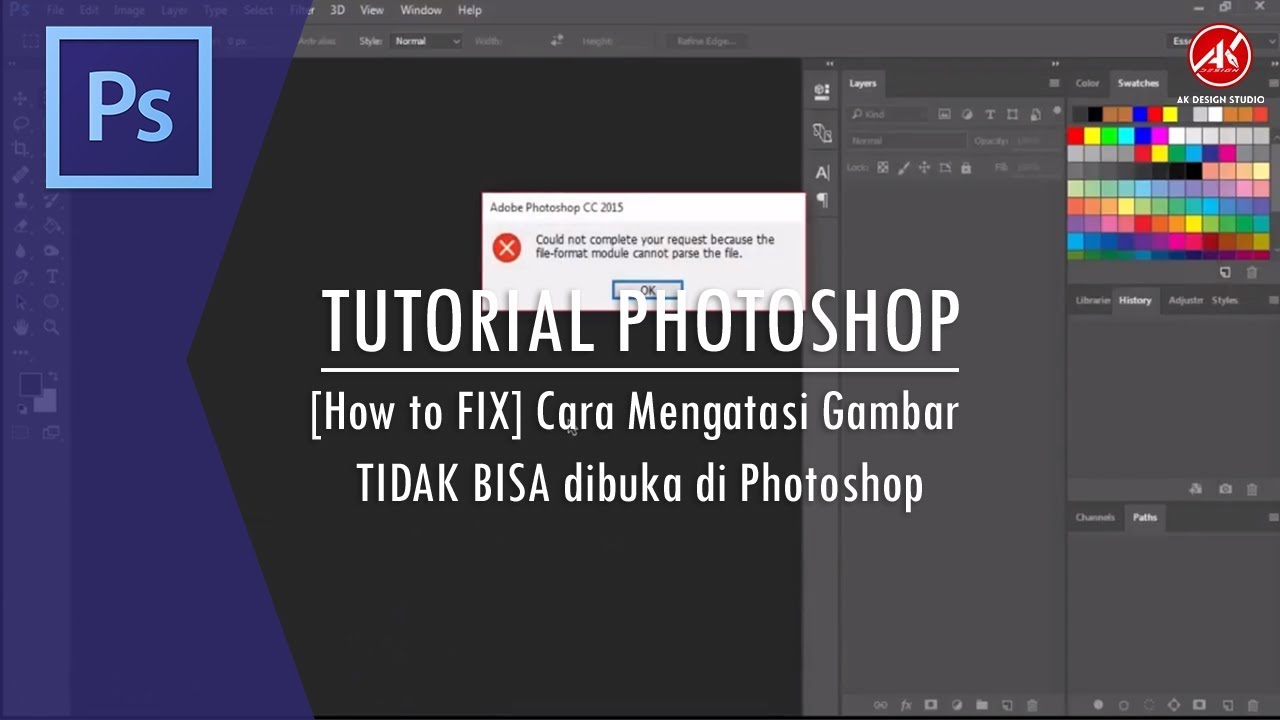Open the 3D panel icon in the dock
This screenshot has height=720, width=1280.
coord(822,91)
